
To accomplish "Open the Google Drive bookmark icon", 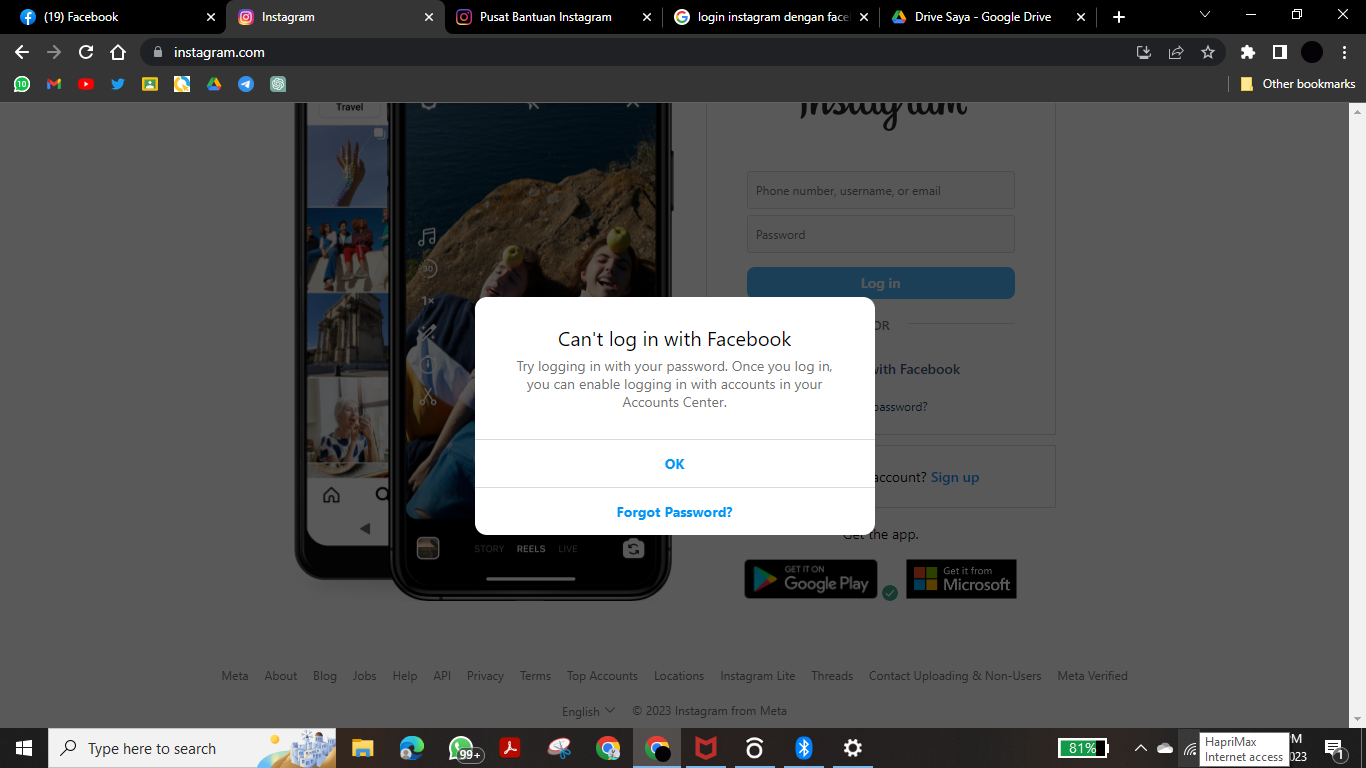I will click(x=214, y=84).
